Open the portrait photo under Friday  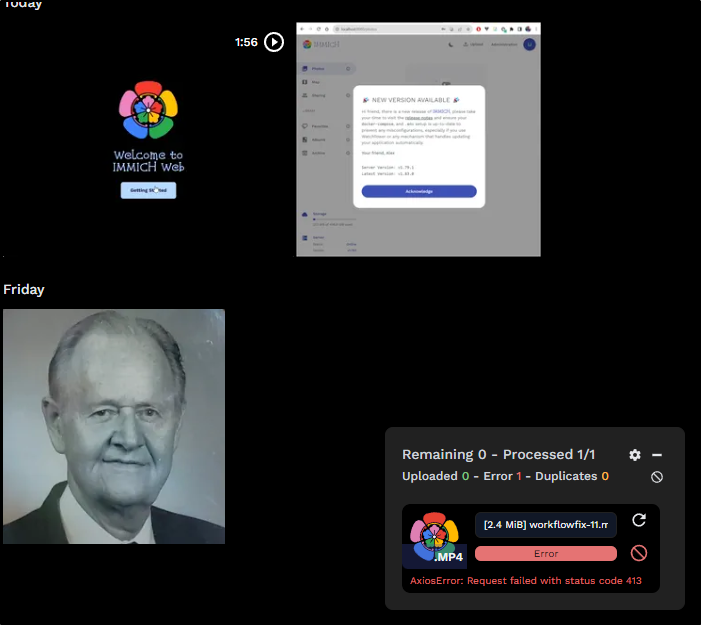(114, 426)
